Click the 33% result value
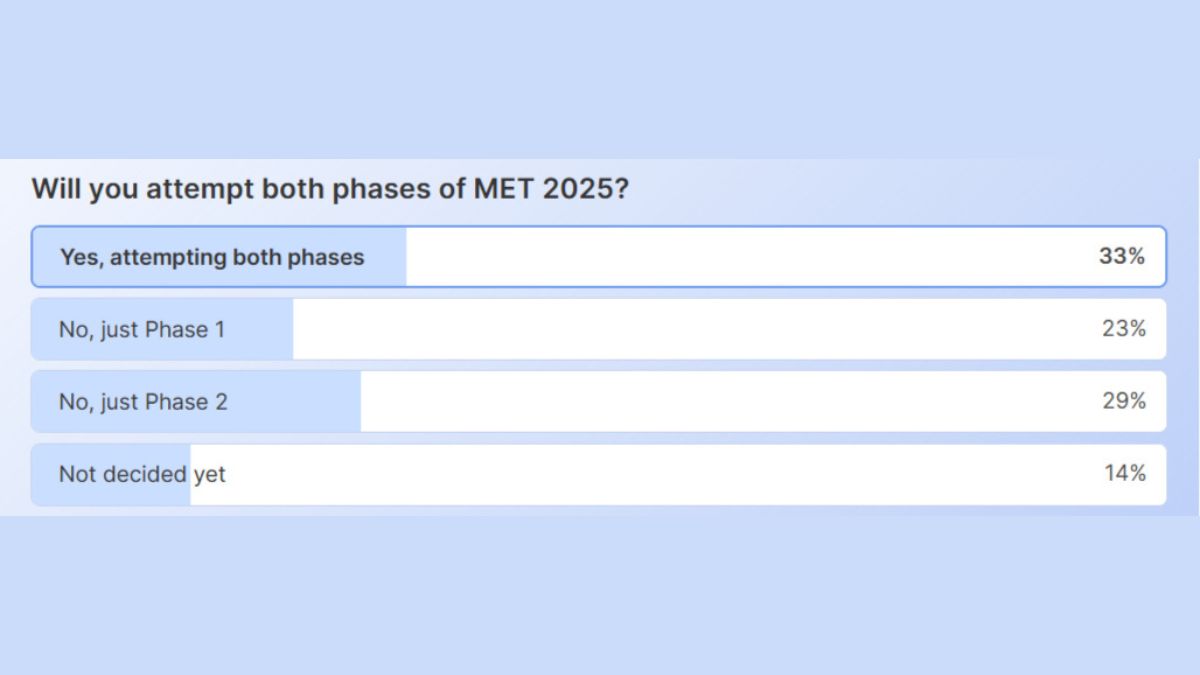 click(x=1121, y=257)
